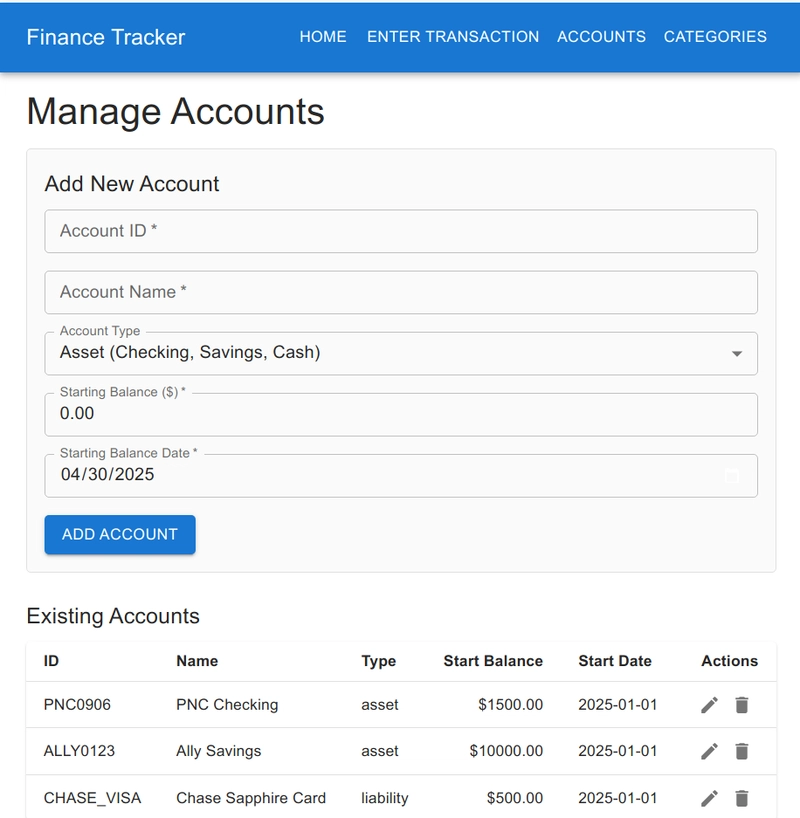The height and width of the screenshot is (818, 800).
Task: Open the Asset (Checking, Savings, Cash) selector
Action: click(401, 353)
